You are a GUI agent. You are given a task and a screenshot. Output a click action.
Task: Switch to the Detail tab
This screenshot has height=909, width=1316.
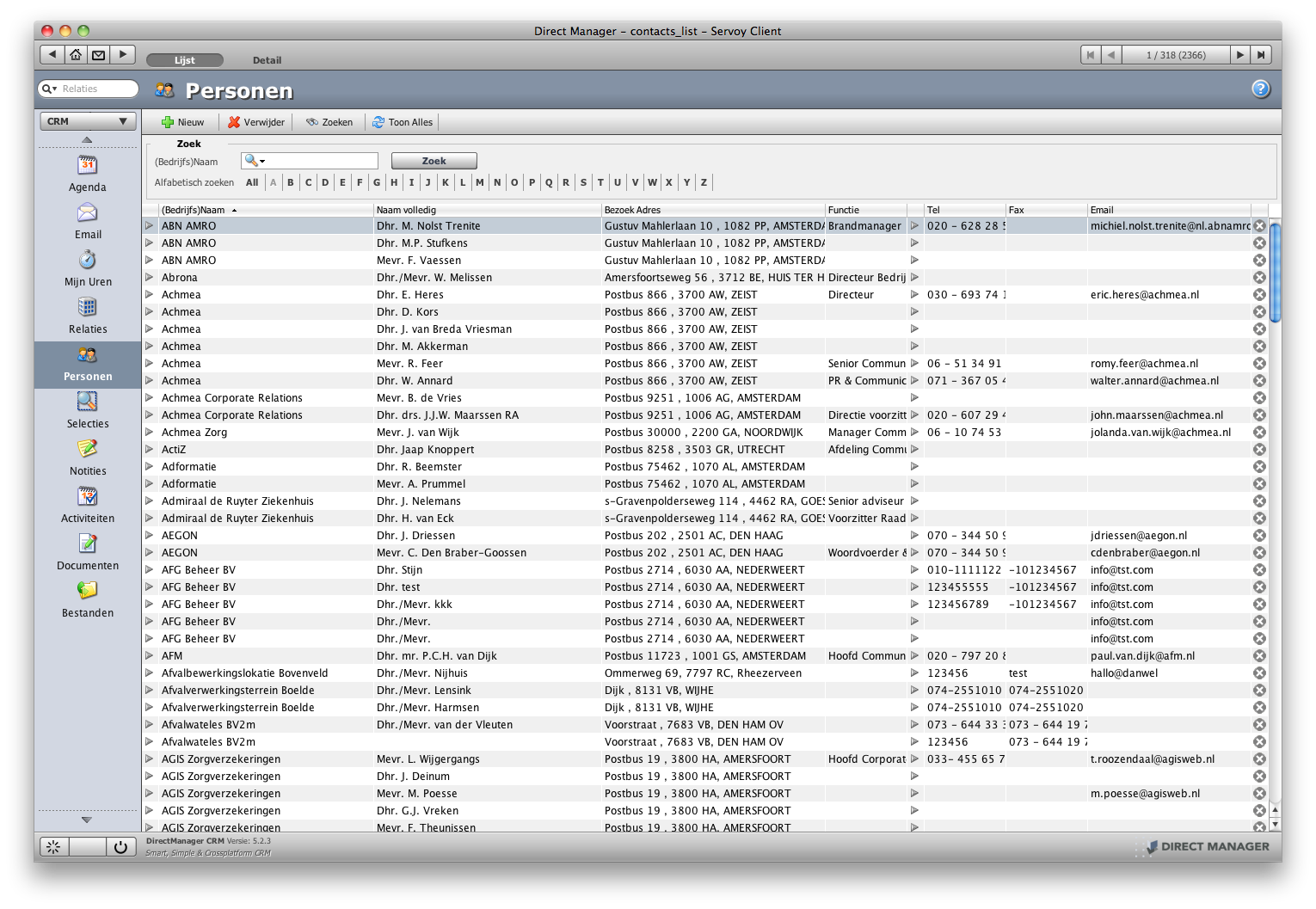point(267,60)
